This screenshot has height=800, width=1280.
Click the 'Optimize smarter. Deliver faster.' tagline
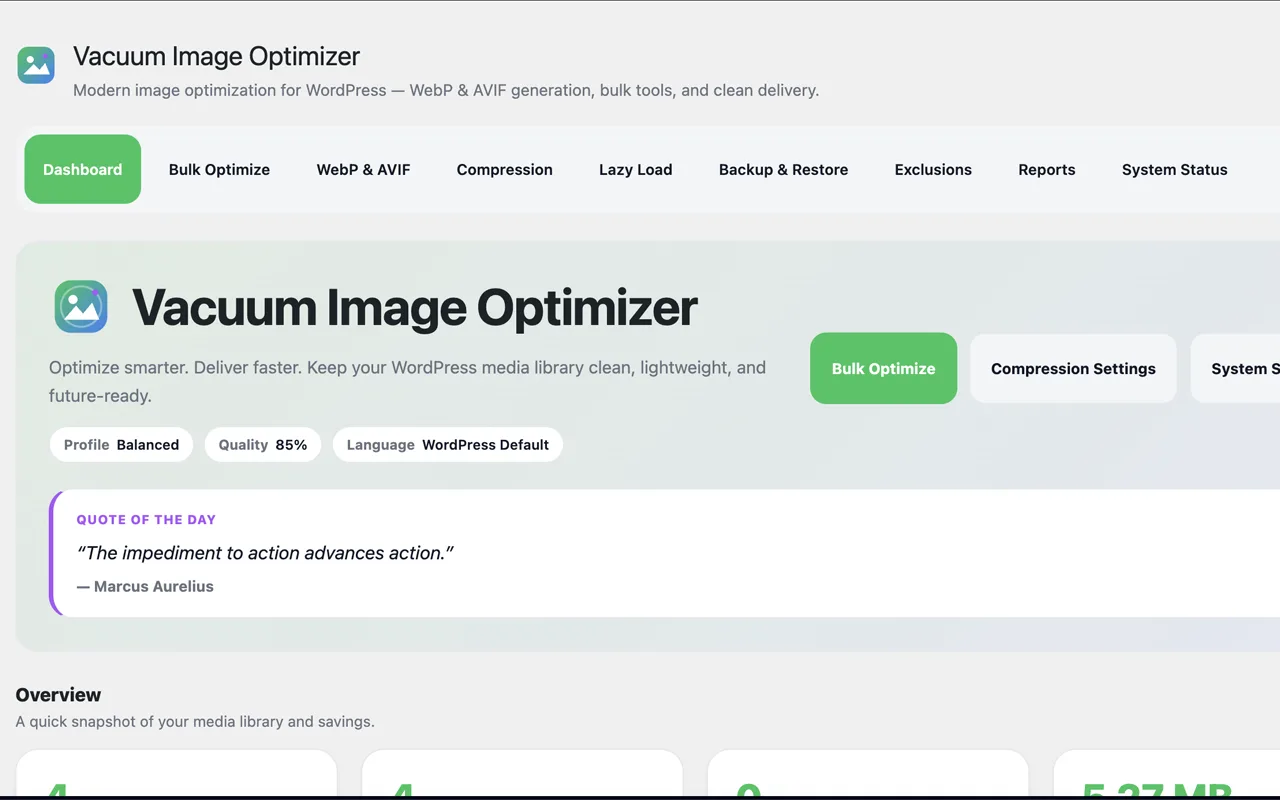[407, 381]
